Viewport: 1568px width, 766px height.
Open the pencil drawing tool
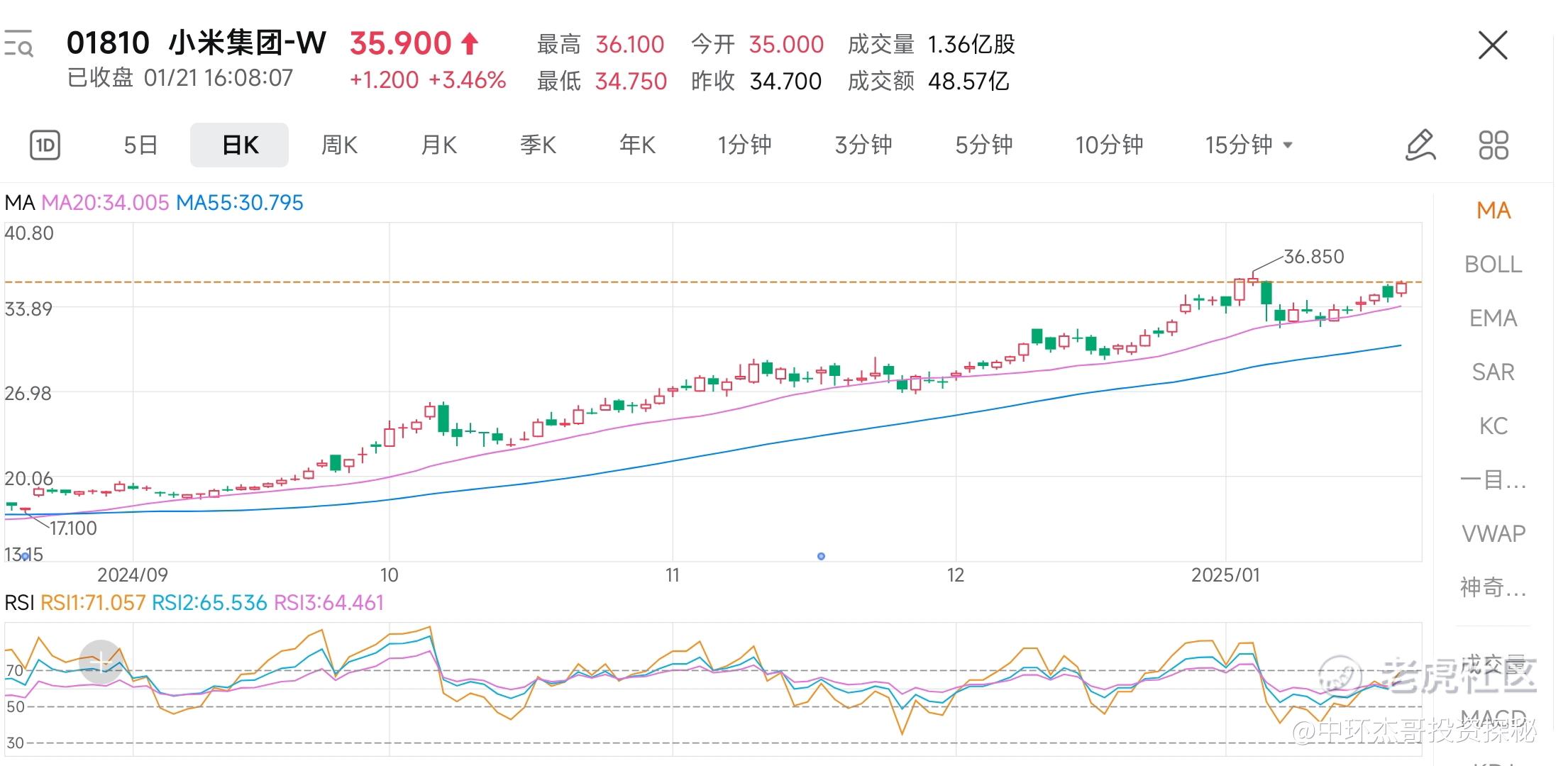pyautogui.click(x=1420, y=145)
